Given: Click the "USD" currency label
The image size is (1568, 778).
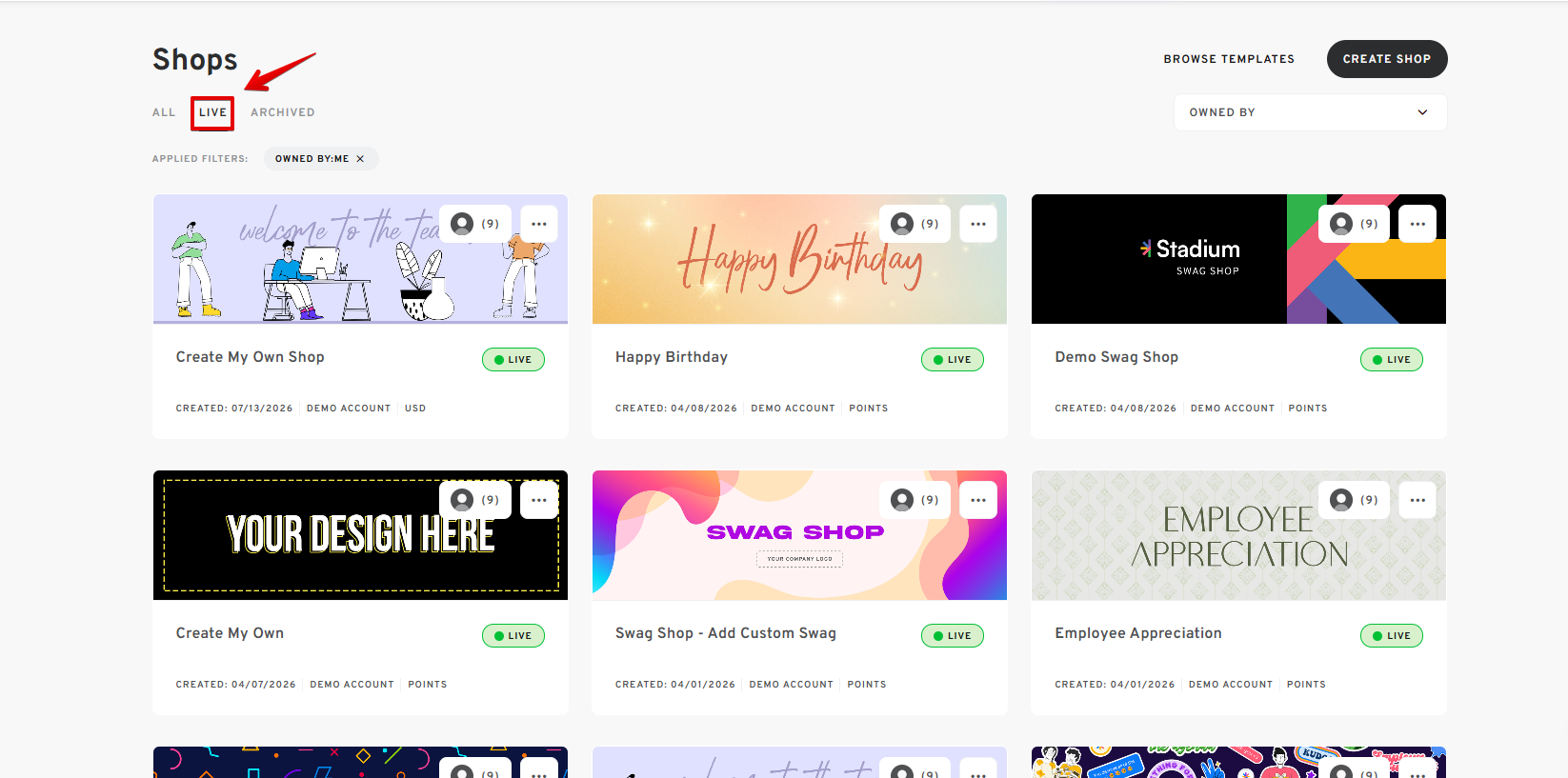Looking at the screenshot, I should point(415,409).
